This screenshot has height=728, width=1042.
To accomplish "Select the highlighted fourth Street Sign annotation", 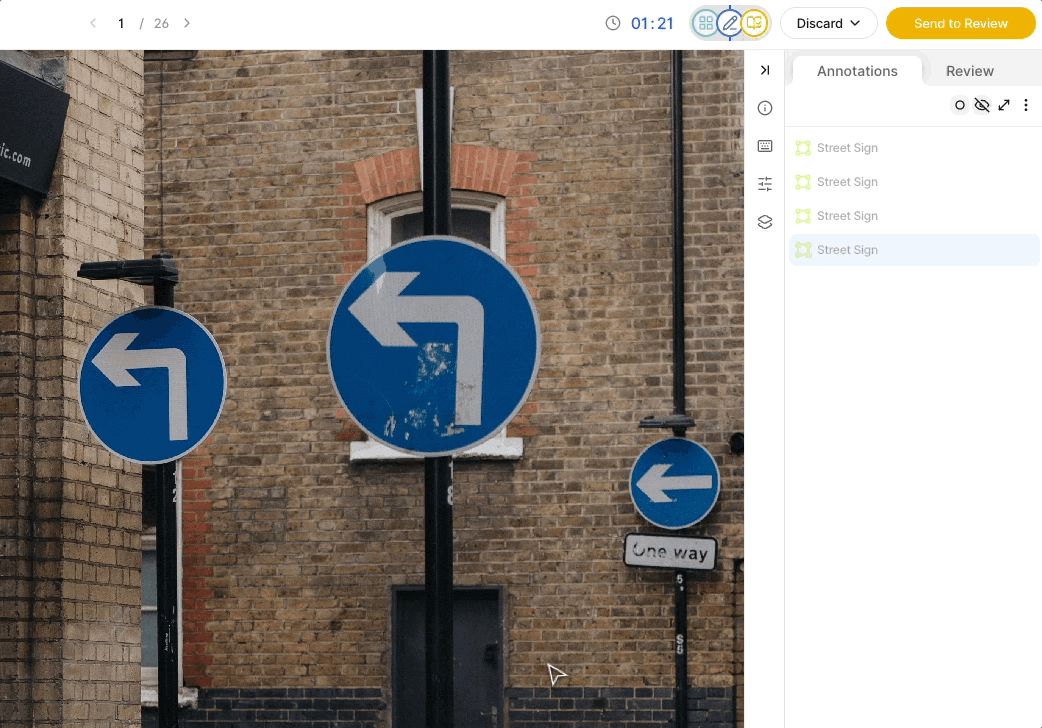I will click(914, 250).
